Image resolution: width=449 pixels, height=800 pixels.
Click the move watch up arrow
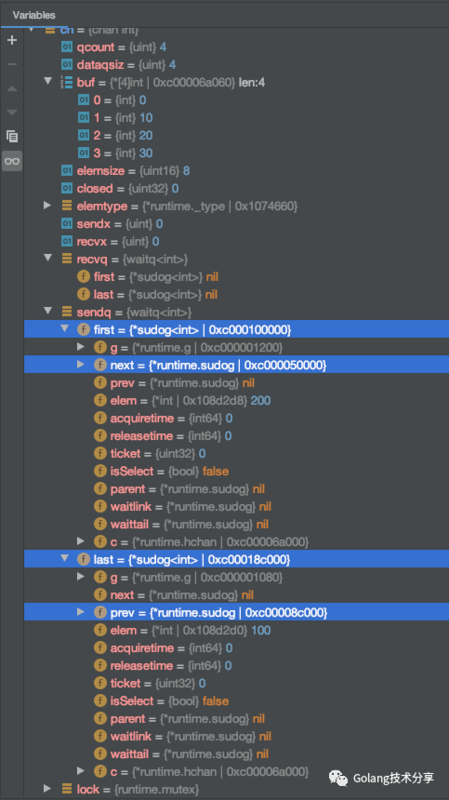12,89
